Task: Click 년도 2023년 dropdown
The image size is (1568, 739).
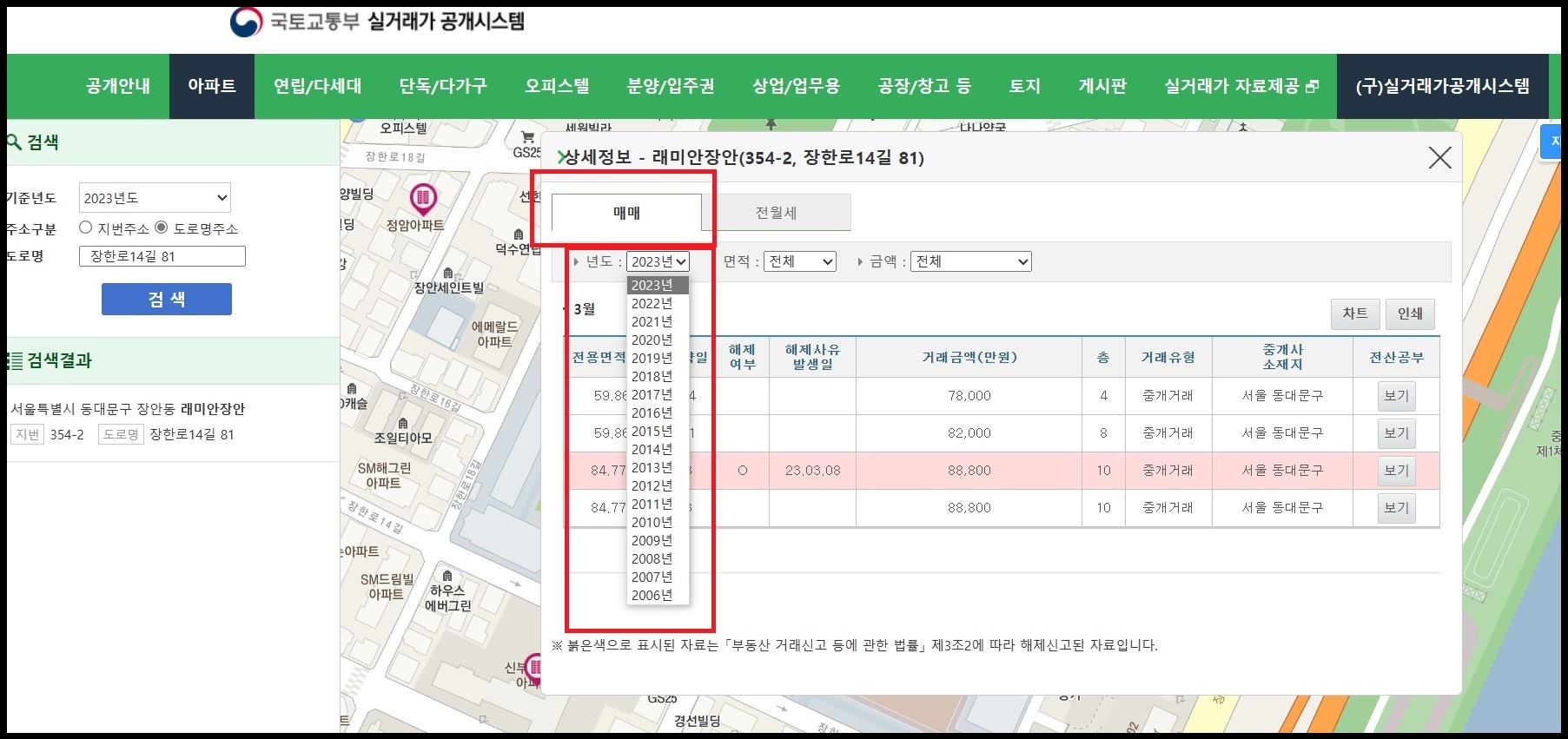Action: tap(658, 261)
